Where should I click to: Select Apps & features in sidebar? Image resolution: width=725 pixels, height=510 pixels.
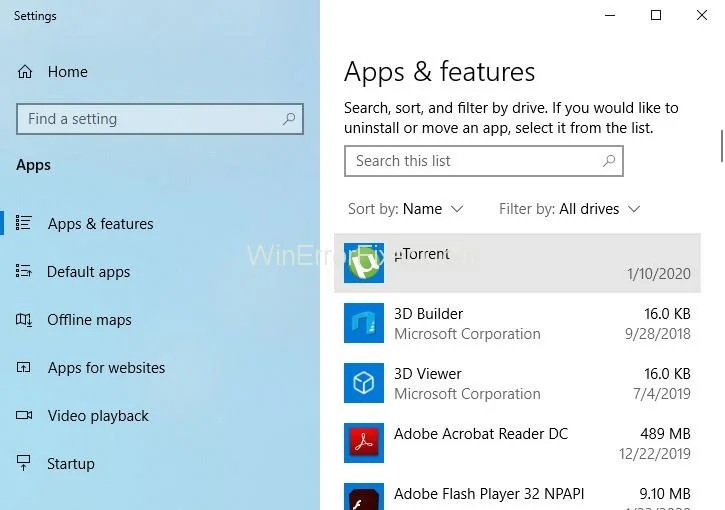pos(100,224)
